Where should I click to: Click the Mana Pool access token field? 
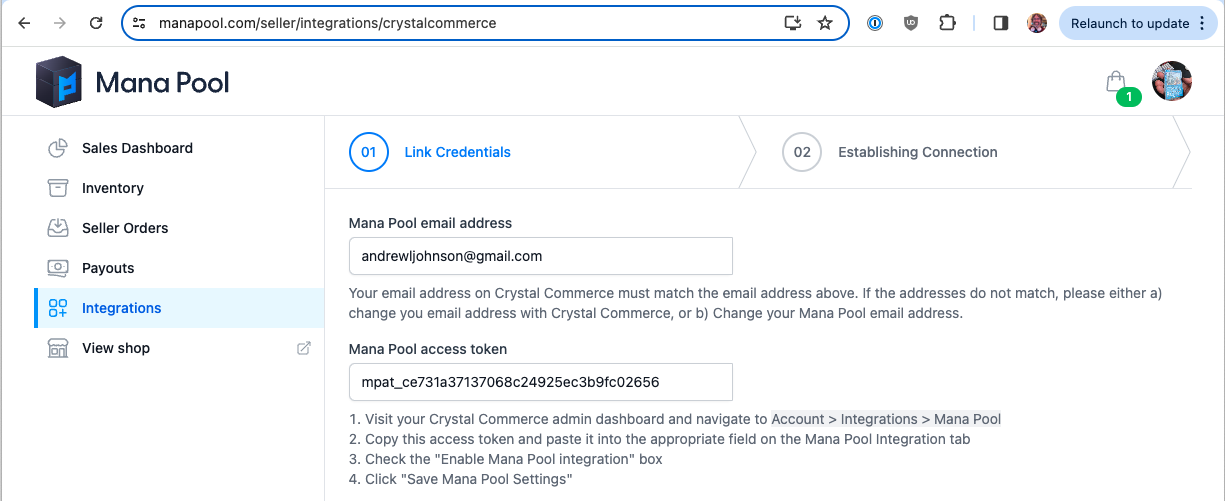click(540, 382)
